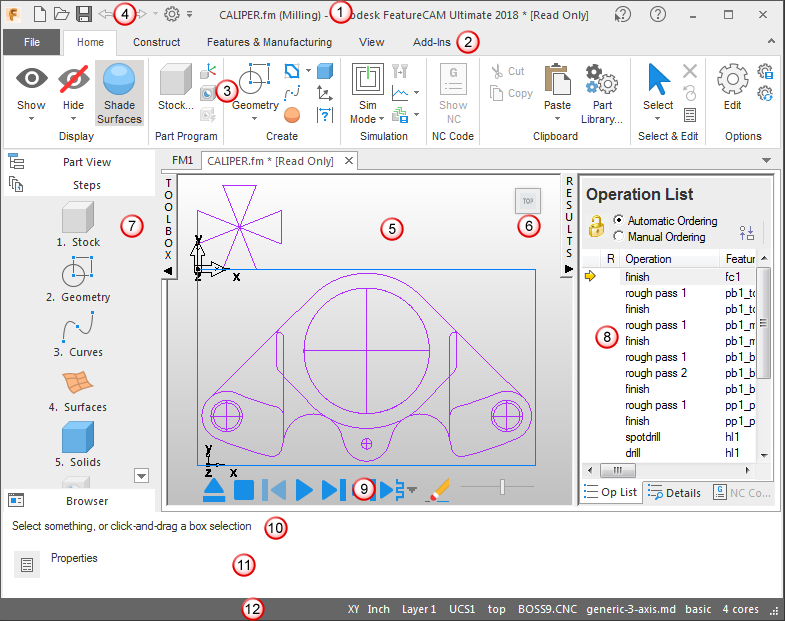Select the FM1 document tab
785x621 pixels.
(182, 160)
